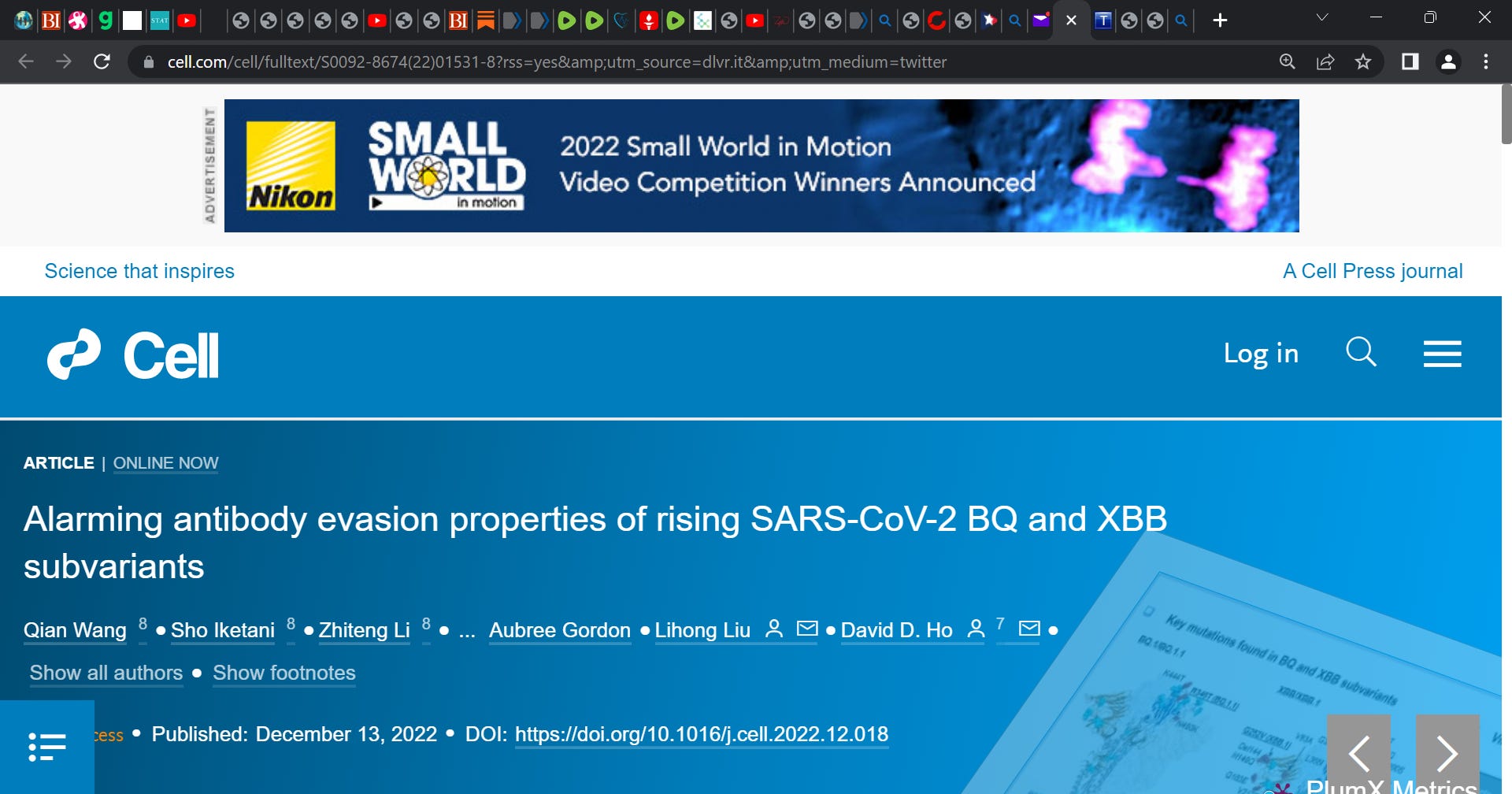
Task: Switch to the globe favicon tab at far left
Action: (x=24, y=20)
